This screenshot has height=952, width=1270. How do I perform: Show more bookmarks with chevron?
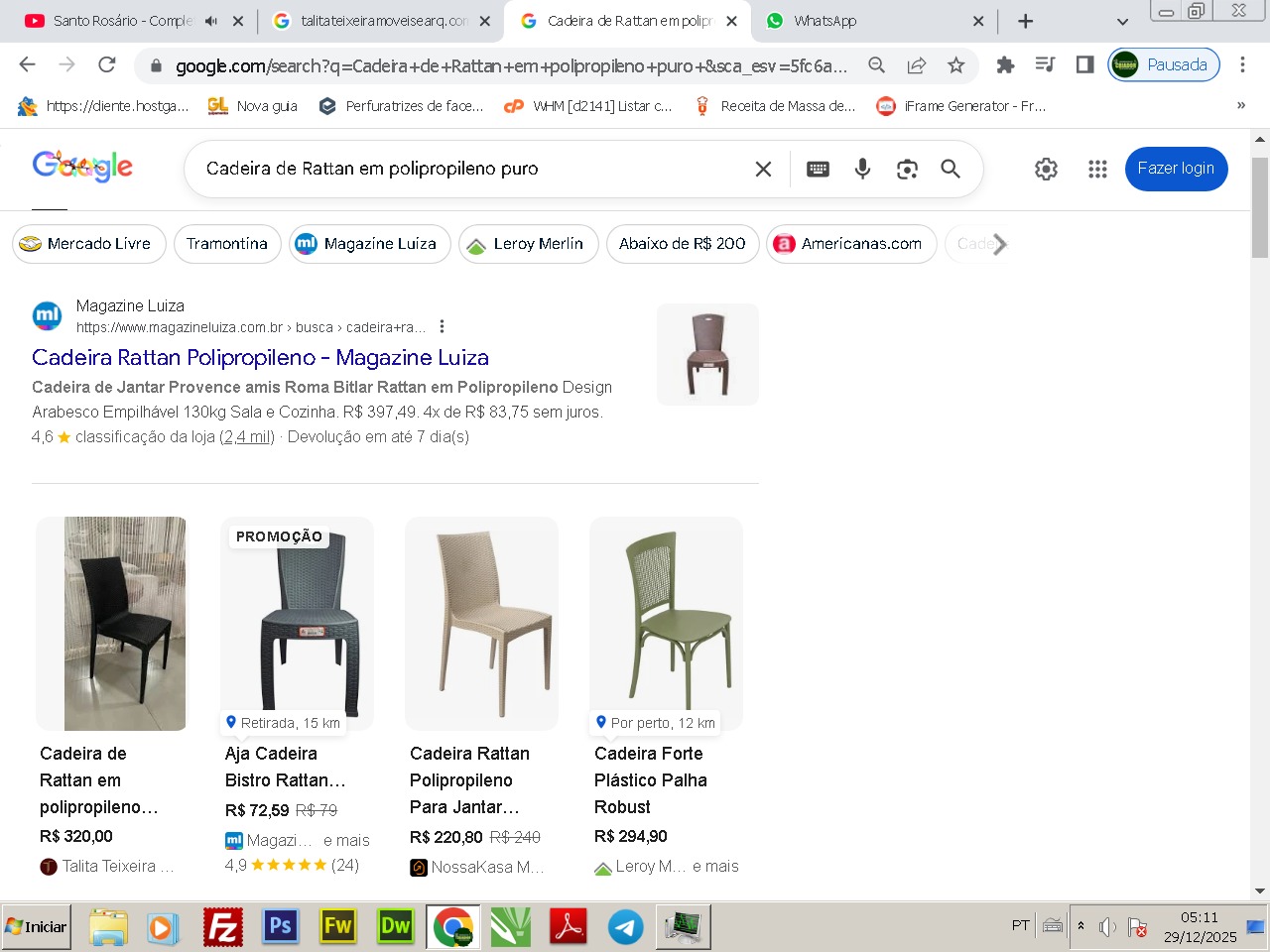coord(1240,106)
